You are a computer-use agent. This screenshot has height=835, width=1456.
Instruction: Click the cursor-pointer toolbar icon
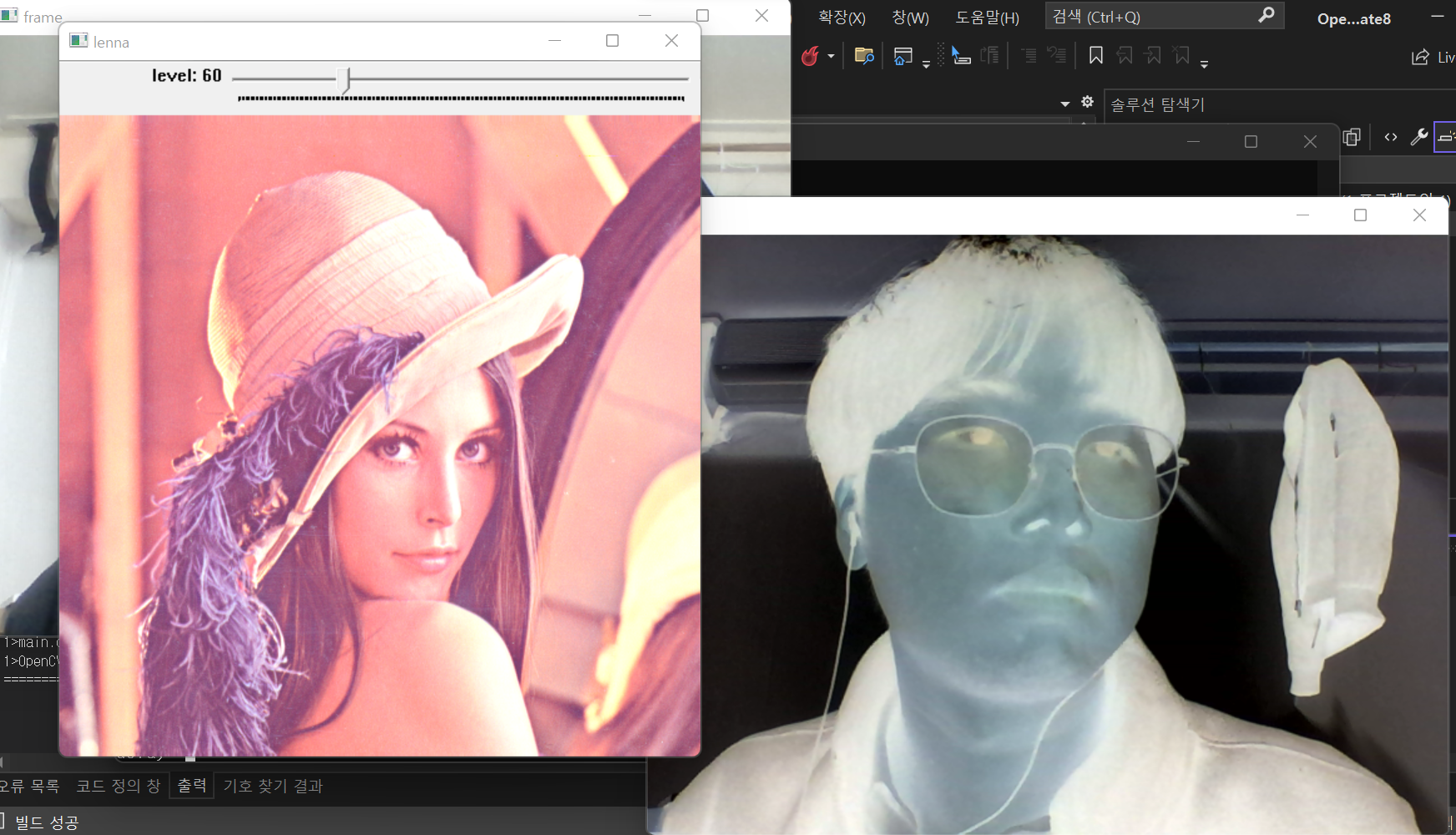pos(961,56)
